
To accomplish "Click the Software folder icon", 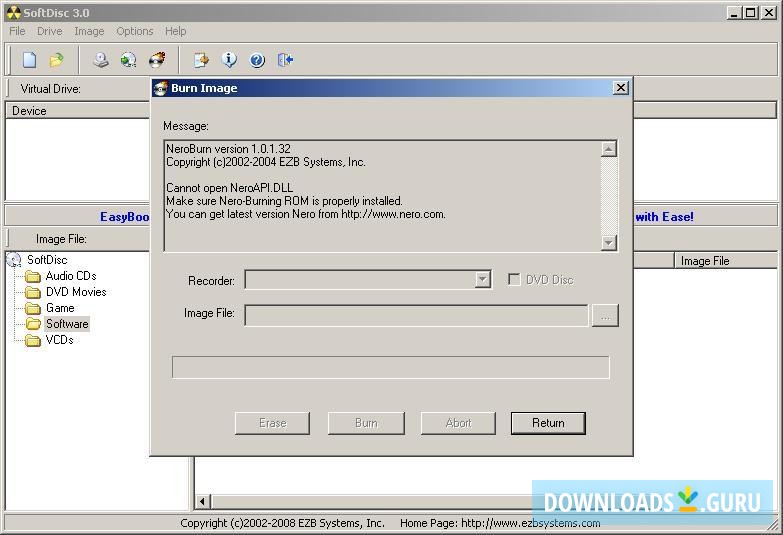I will 33,324.
